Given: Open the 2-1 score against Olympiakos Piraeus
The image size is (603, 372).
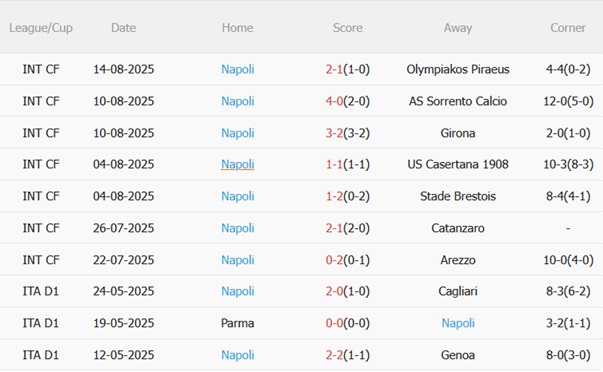Looking at the screenshot, I should 334,69.
